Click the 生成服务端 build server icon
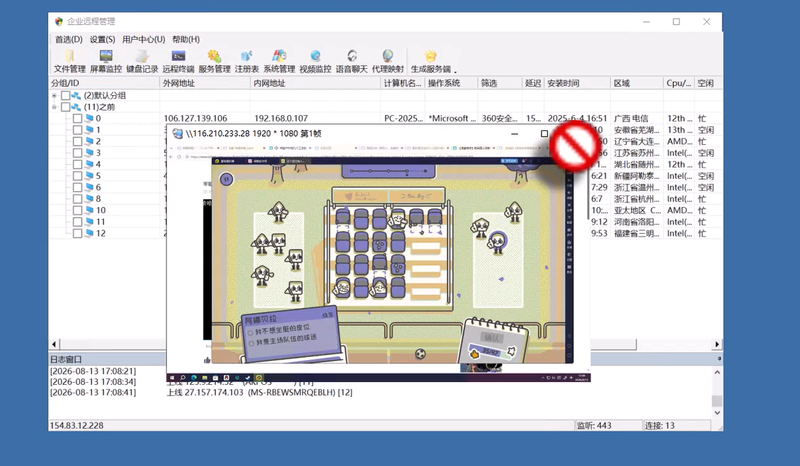 (x=431, y=61)
